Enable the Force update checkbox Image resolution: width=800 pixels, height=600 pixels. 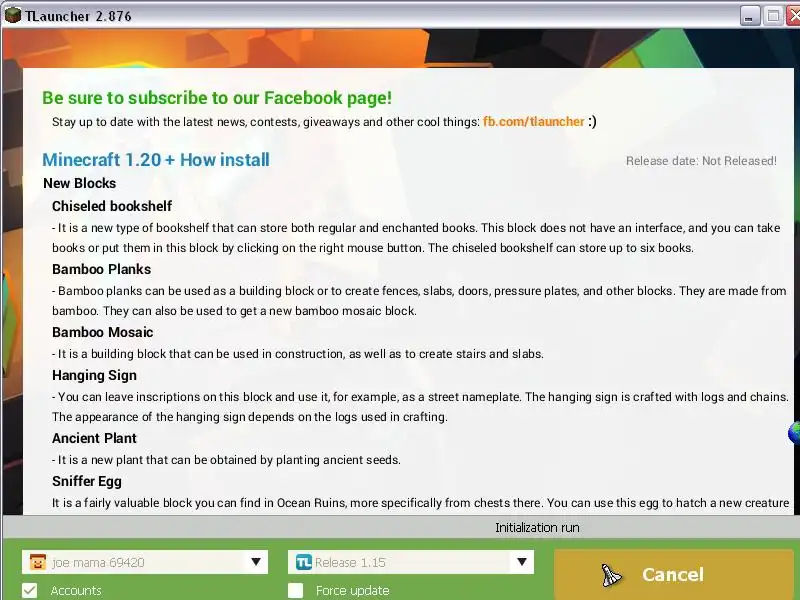pyautogui.click(x=295, y=590)
